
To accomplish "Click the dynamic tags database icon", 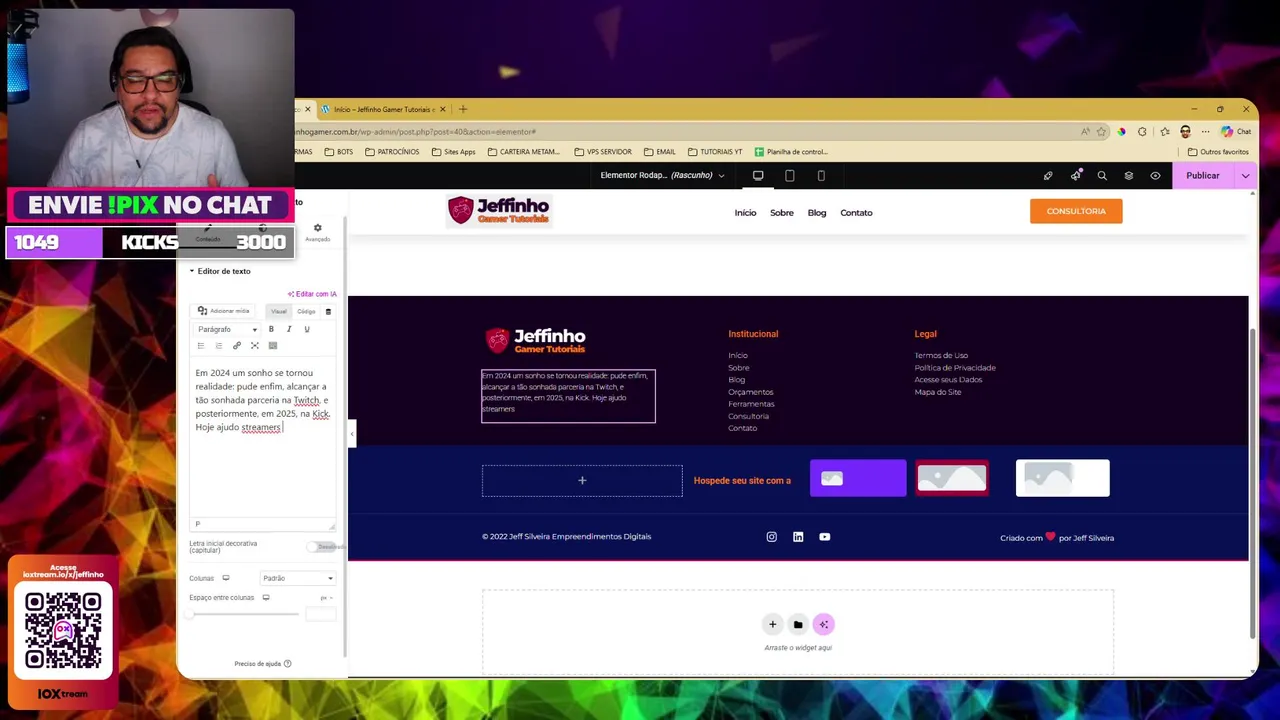I will click(x=328, y=311).
